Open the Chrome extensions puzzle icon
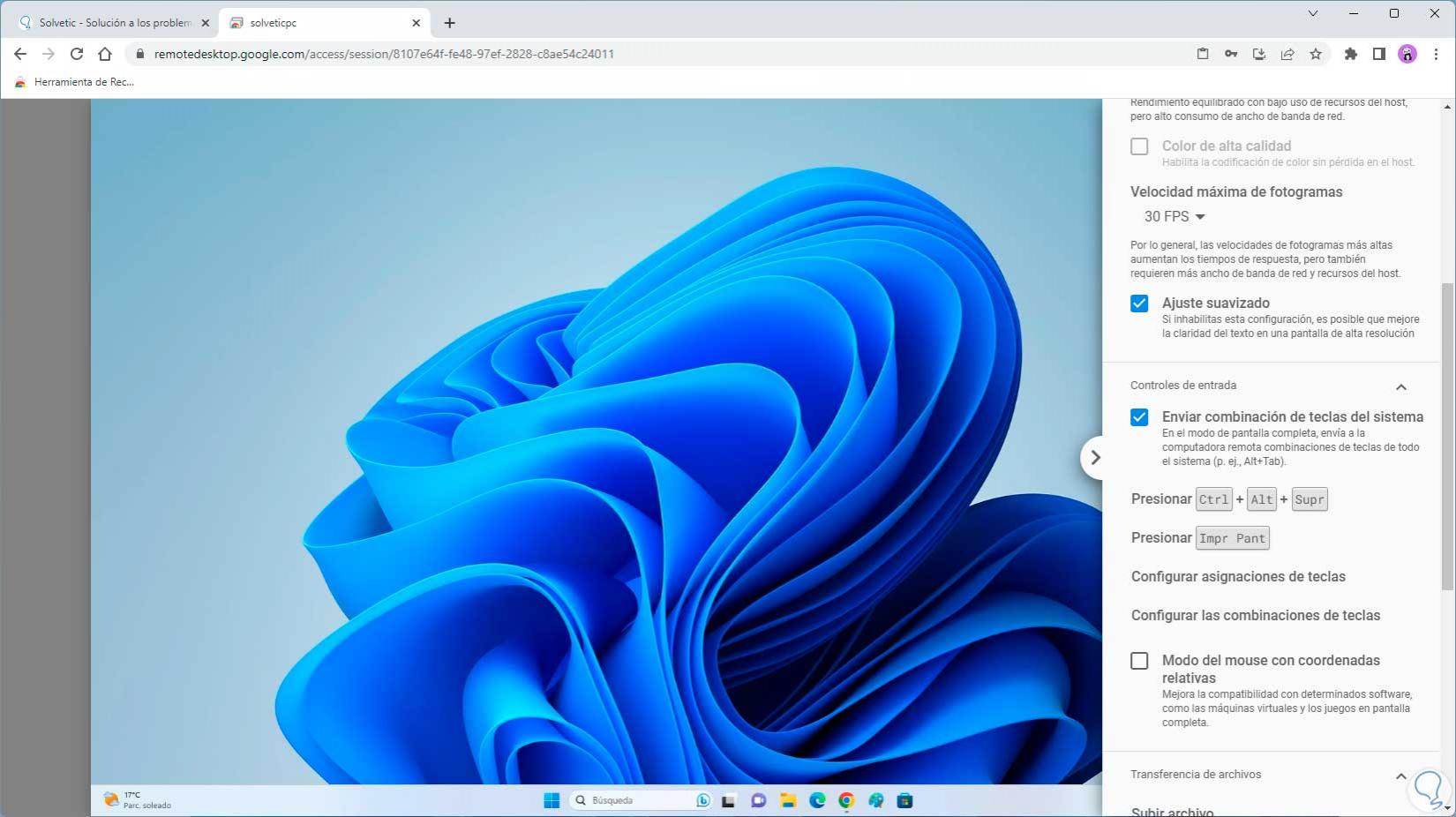Screen dimensions: 1456x817 tap(1350, 54)
